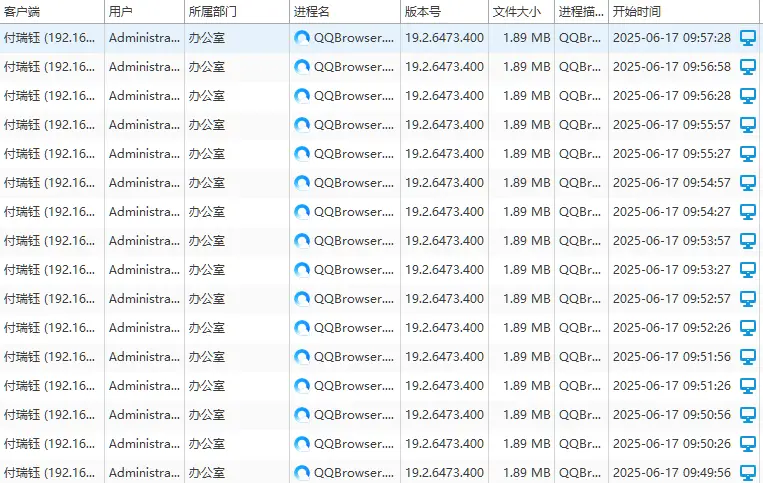Click Administra... user in 09:56:58 row

[x=144, y=67]
